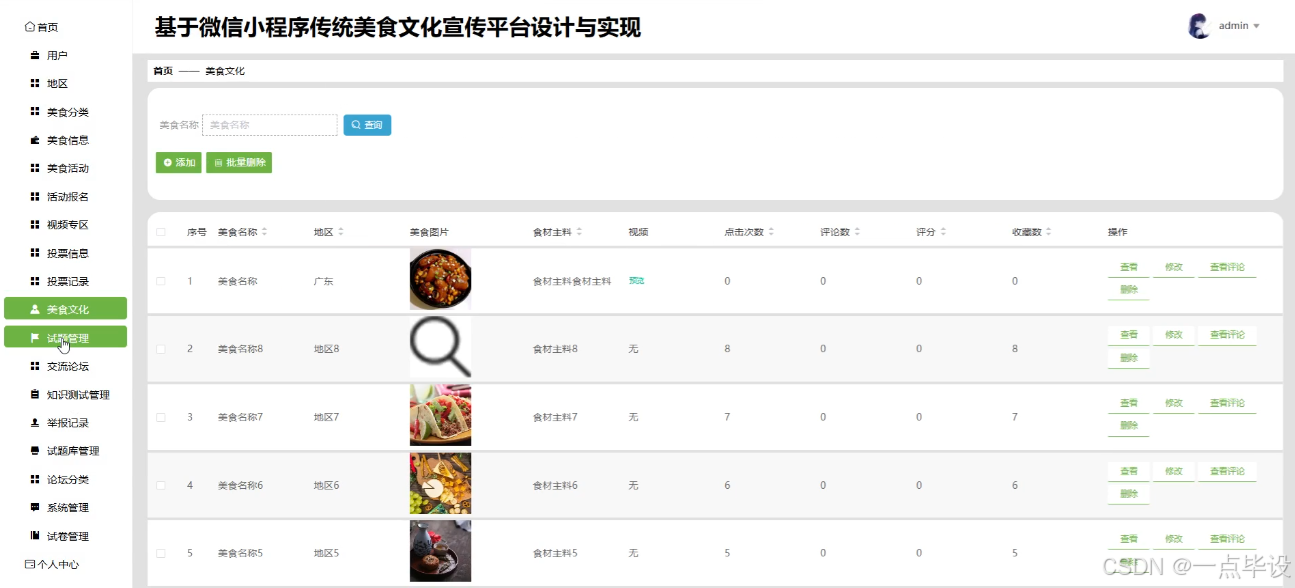Image resolution: width=1295 pixels, height=588 pixels.
Task: Open 论坛分类 in the sidebar menu
Action: pos(65,479)
